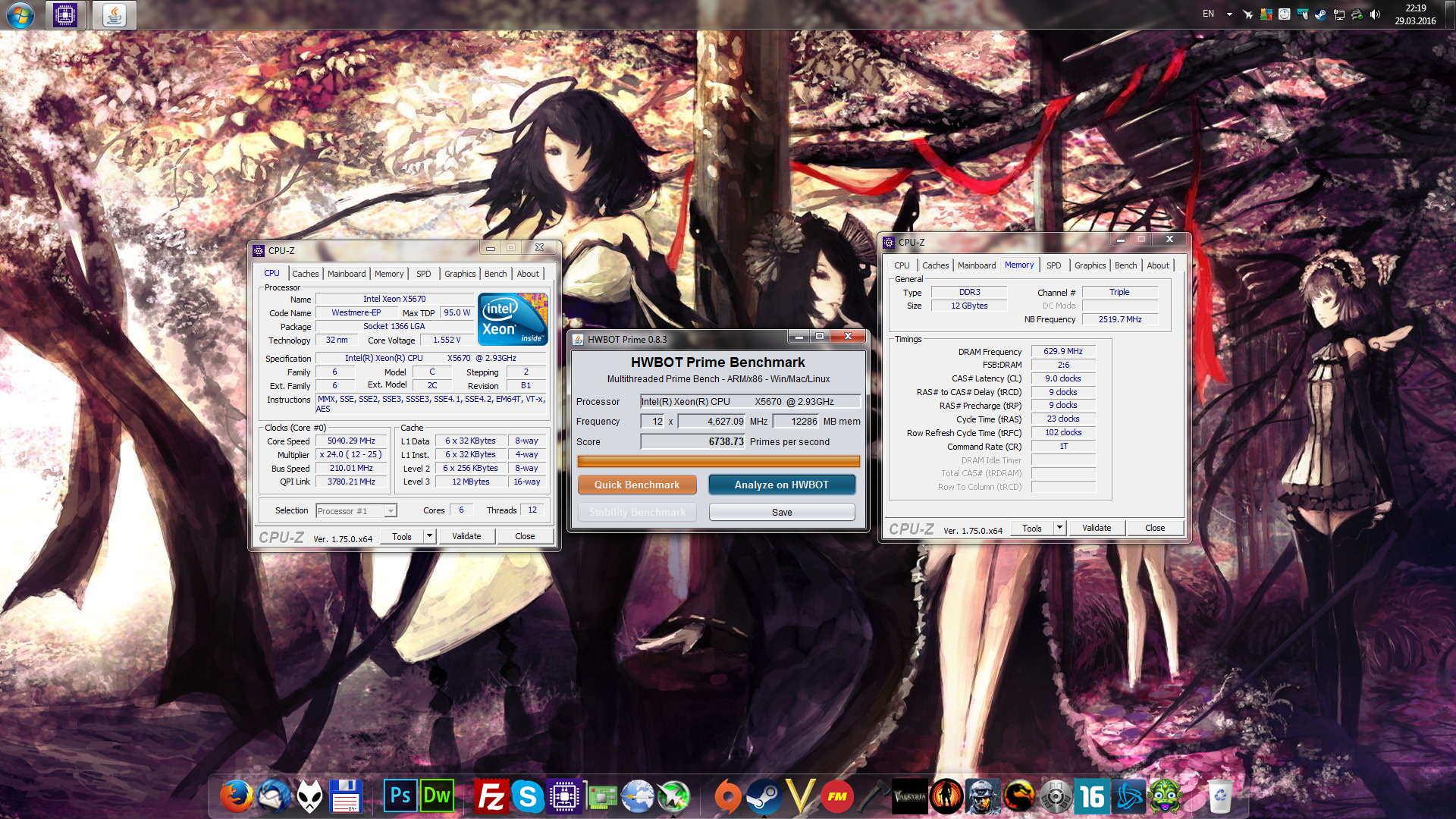This screenshot has height=819, width=1456.
Task: Click the AVG antivirus tray icon
Action: click(x=1266, y=14)
